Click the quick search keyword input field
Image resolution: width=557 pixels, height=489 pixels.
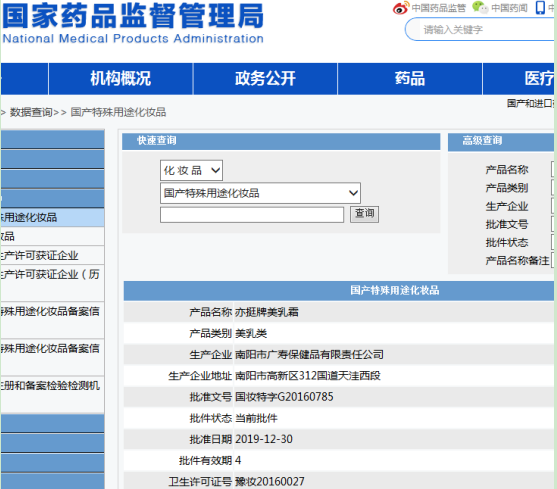click(x=252, y=215)
